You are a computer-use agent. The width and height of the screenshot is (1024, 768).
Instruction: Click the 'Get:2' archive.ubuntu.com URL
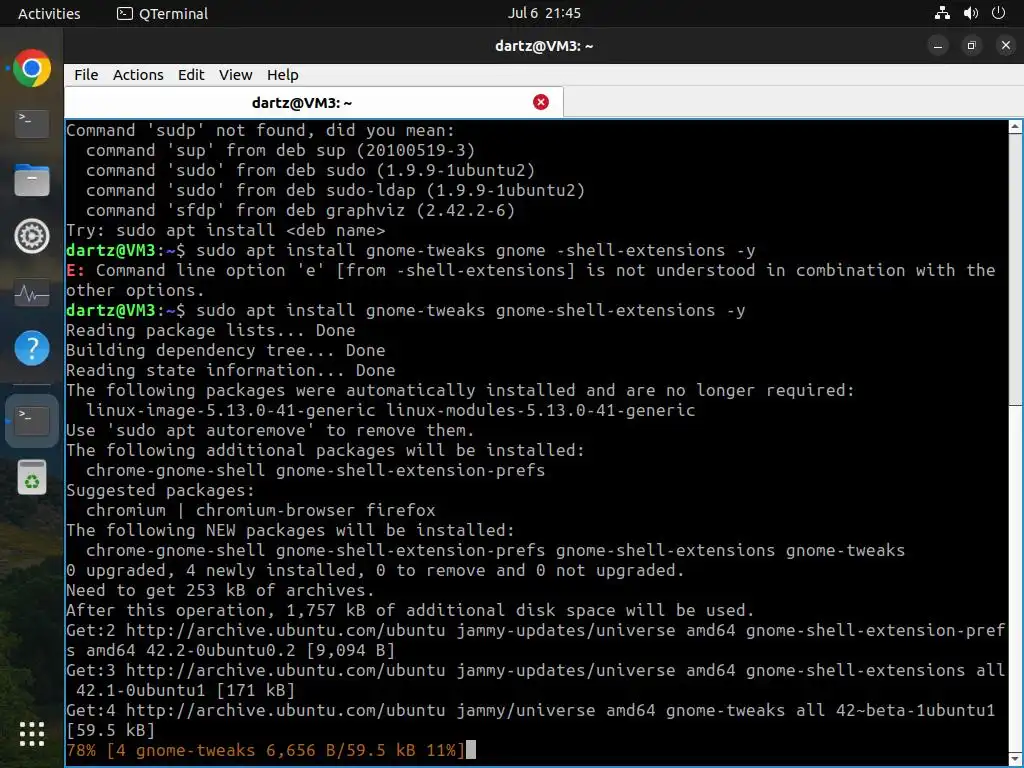pos(285,630)
